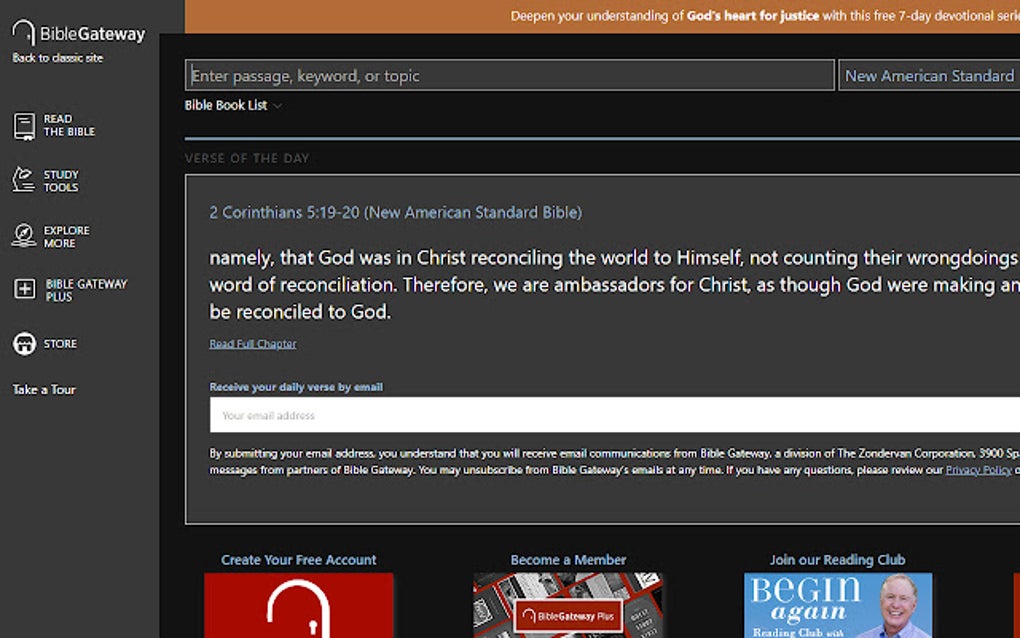Open the New American Standard version dropdown
The width and height of the screenshot is (1020, 638).
(928, 75)
